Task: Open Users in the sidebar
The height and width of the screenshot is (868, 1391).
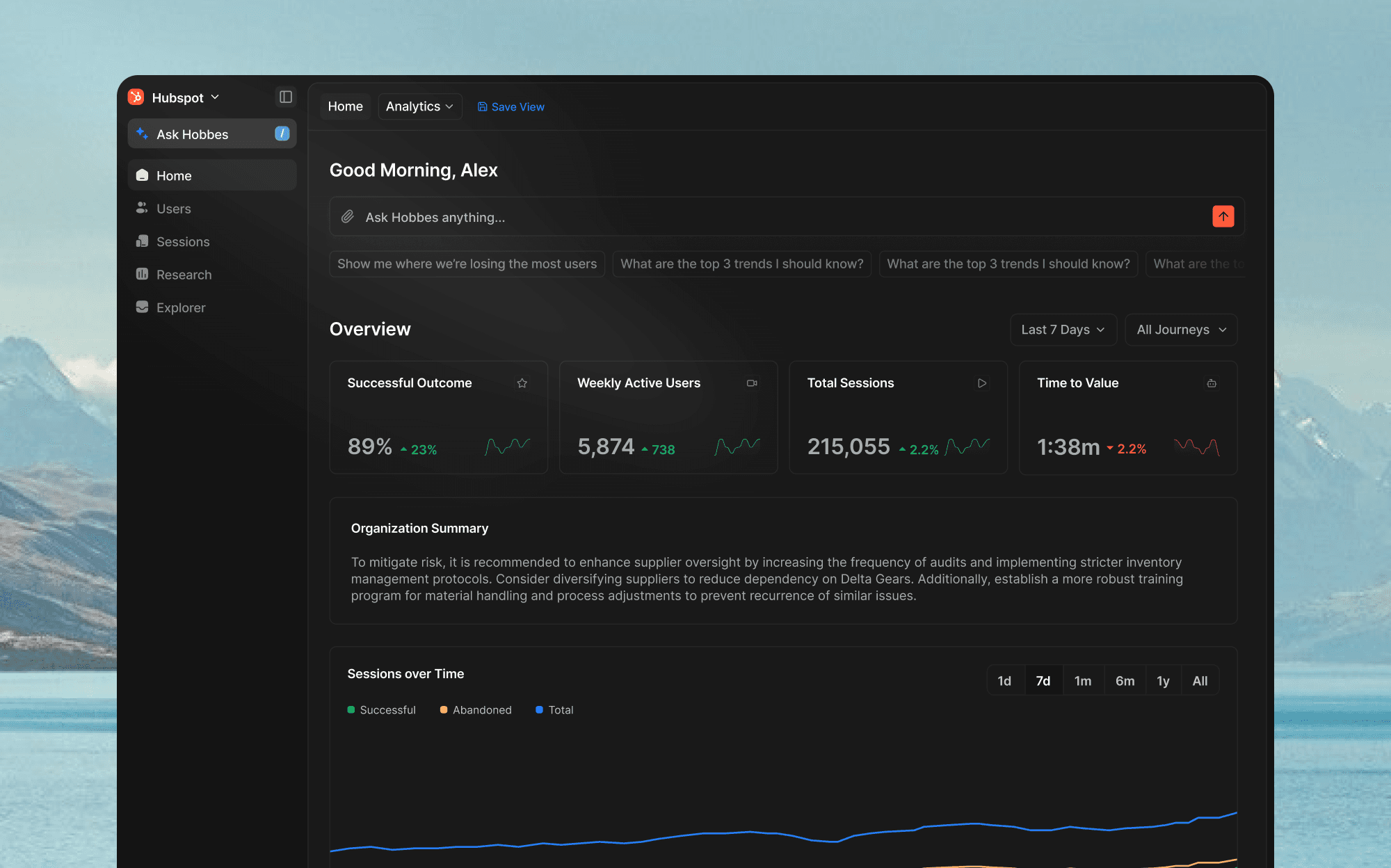Action: click(173, 209)
